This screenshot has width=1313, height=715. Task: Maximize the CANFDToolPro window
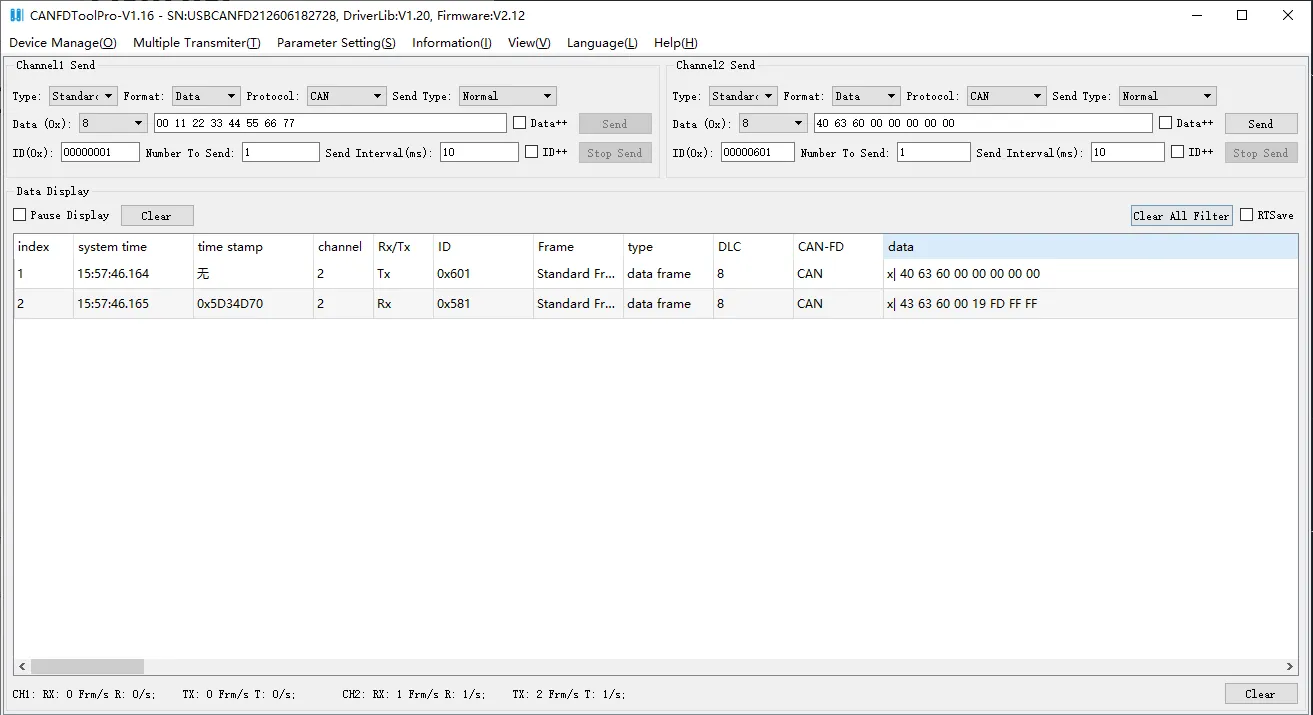1242,15
